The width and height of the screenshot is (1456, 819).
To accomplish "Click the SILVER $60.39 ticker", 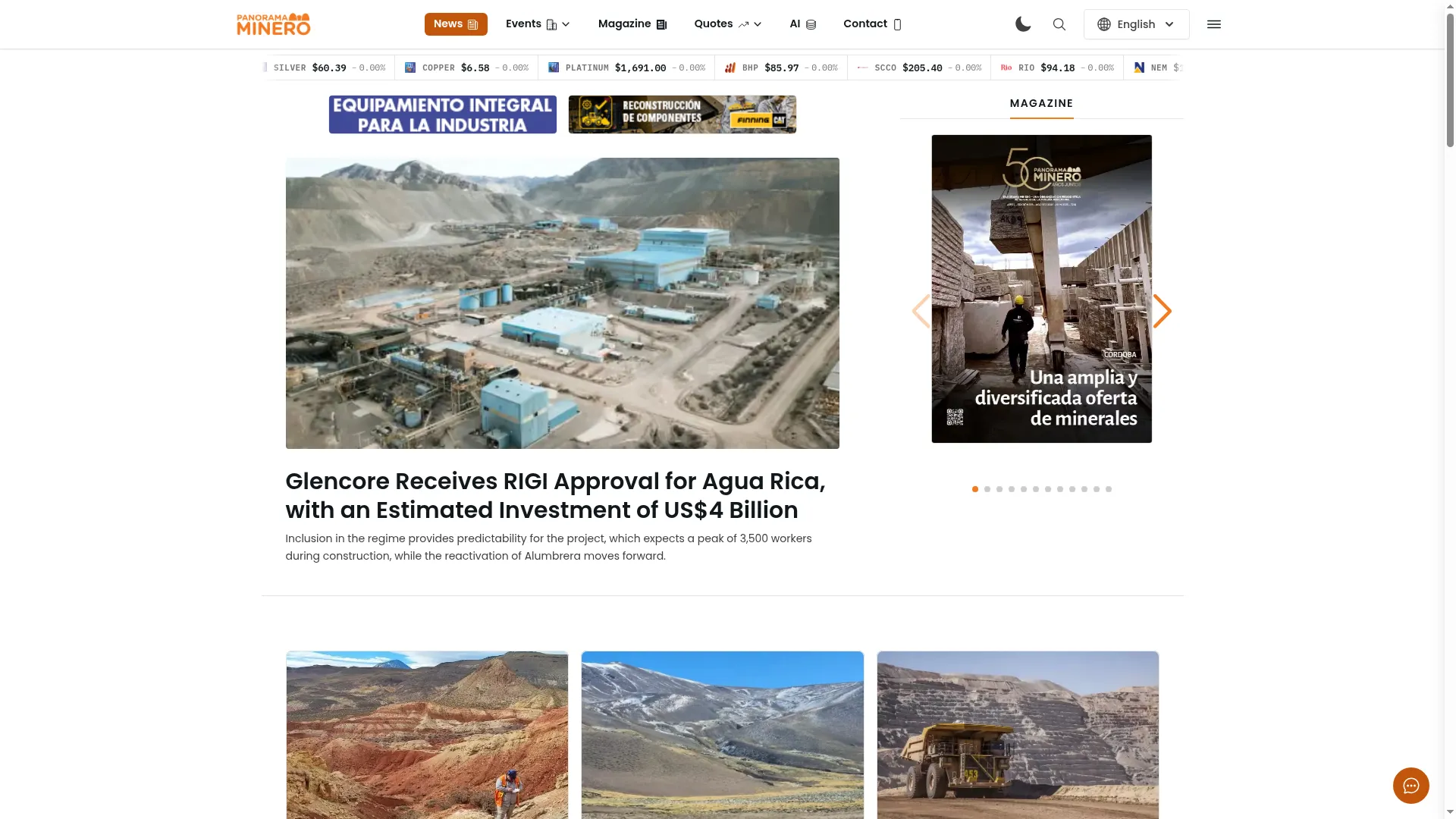I will pyautogui.click(x=327, y=67).
